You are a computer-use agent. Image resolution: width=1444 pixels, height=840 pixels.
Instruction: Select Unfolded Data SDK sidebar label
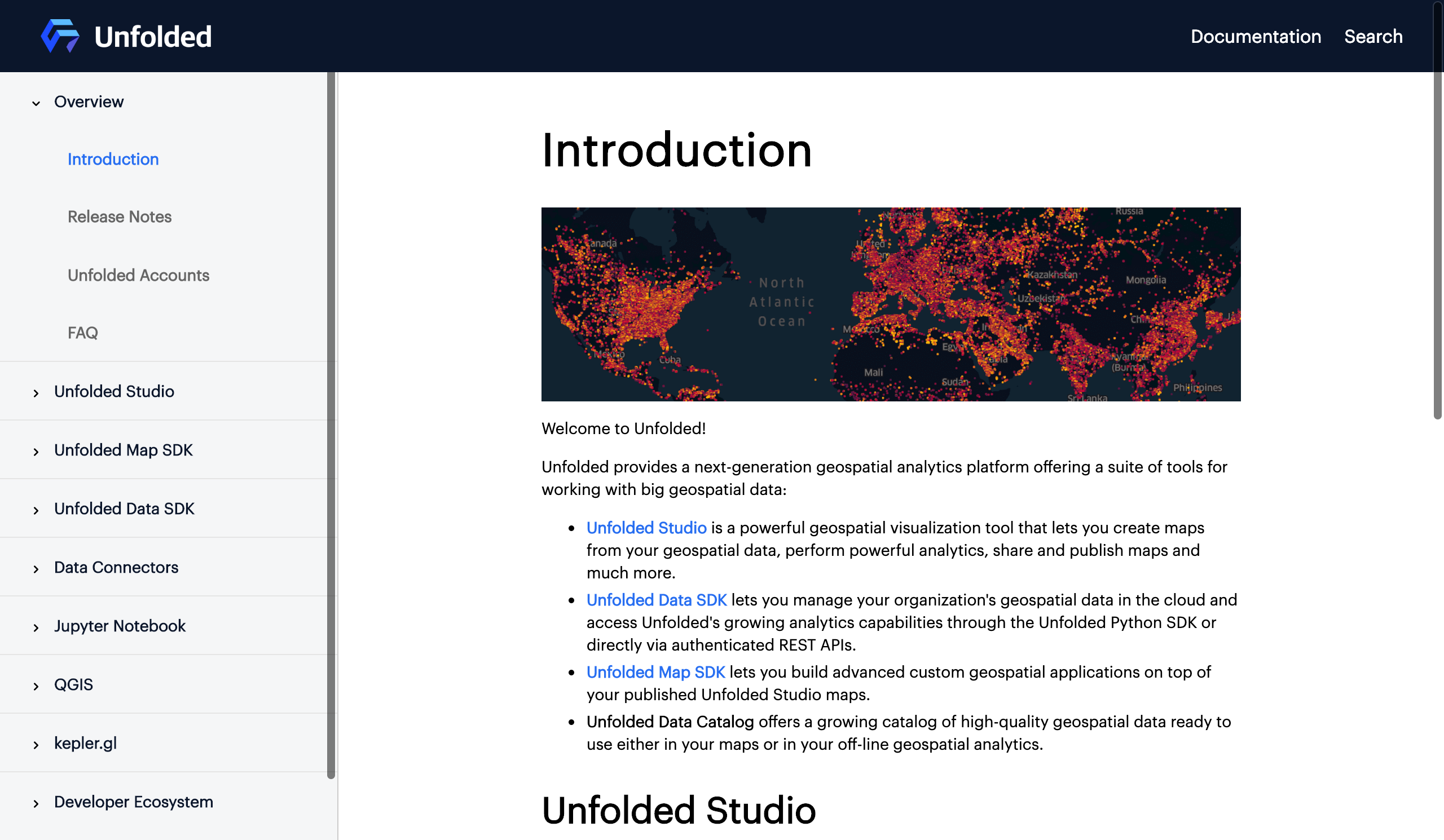pyautogui.click(x=124, y=509)
